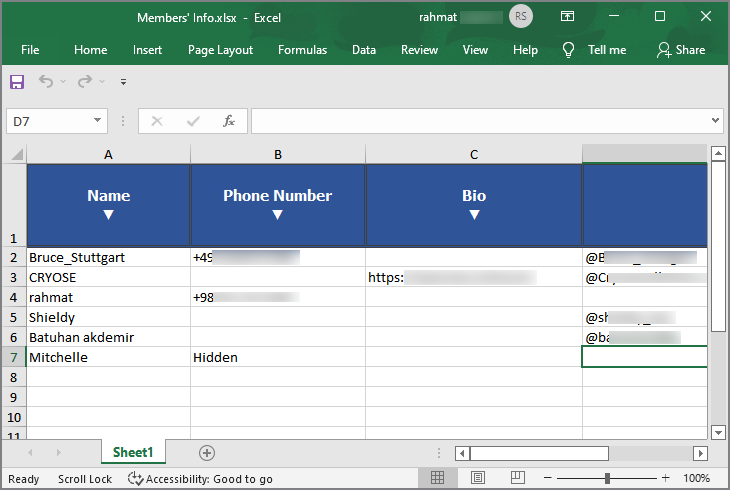Expand the Name Box dropdown
The image size is (730, 490).
click(x=97, y=121)
